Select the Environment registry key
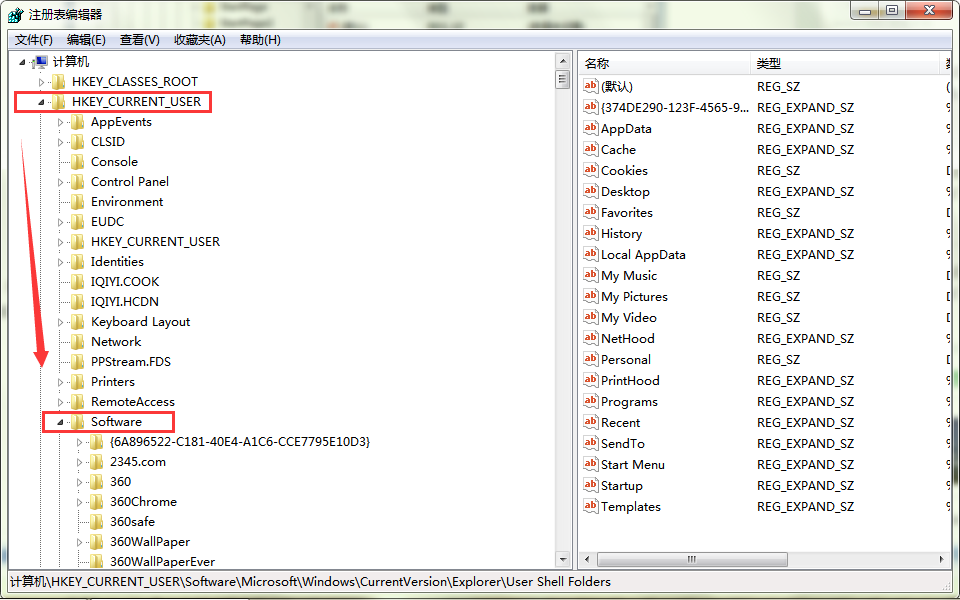This screenshot has width=960, height=600. click(126, 202)
